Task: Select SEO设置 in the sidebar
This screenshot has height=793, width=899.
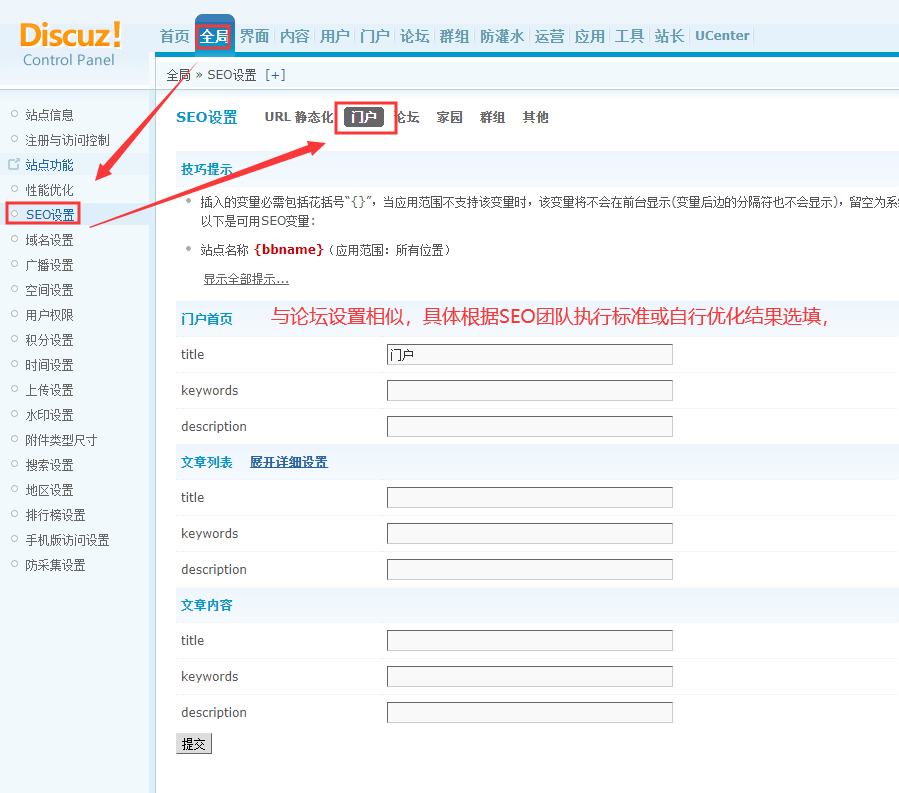Action: click(x=50, y=214)
